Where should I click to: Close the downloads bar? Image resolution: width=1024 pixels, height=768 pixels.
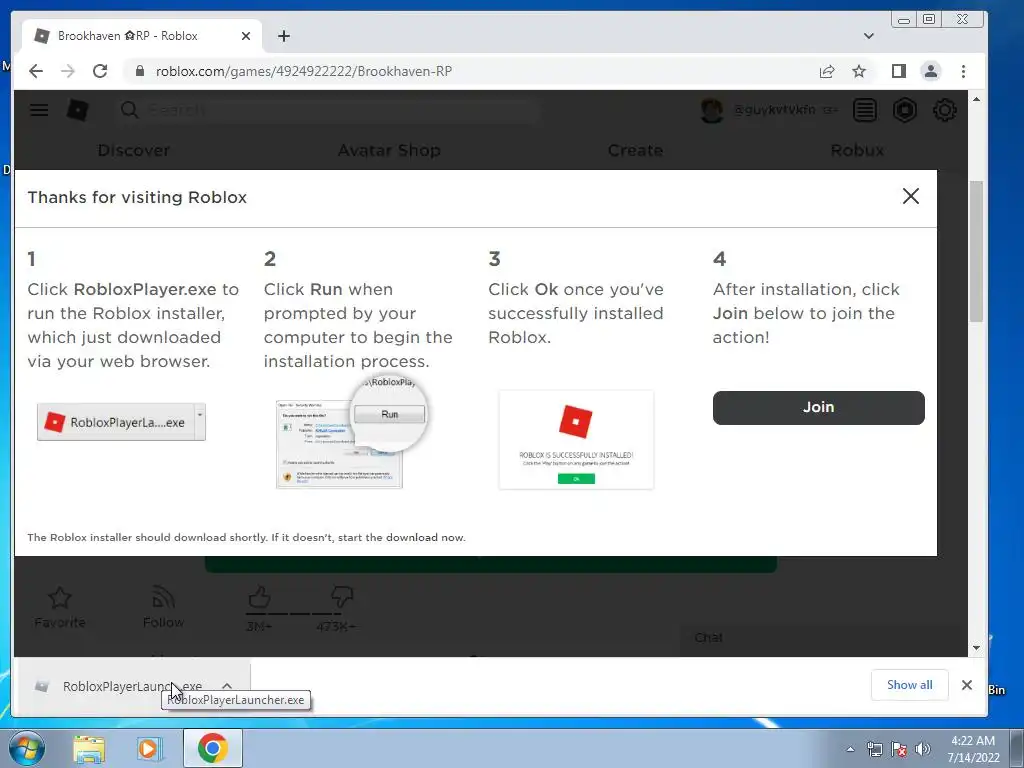click(x=967, y=685)
